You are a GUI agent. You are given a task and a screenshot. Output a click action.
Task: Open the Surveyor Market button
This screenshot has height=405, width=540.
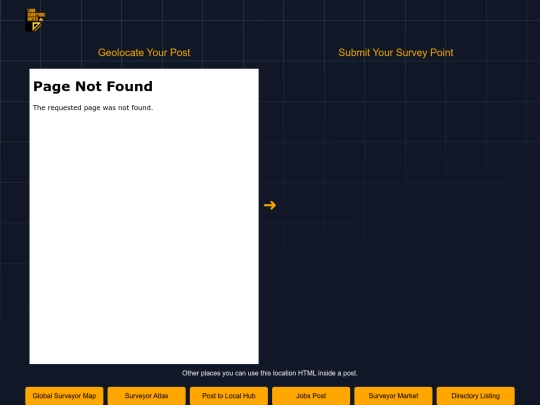(393, 396)
